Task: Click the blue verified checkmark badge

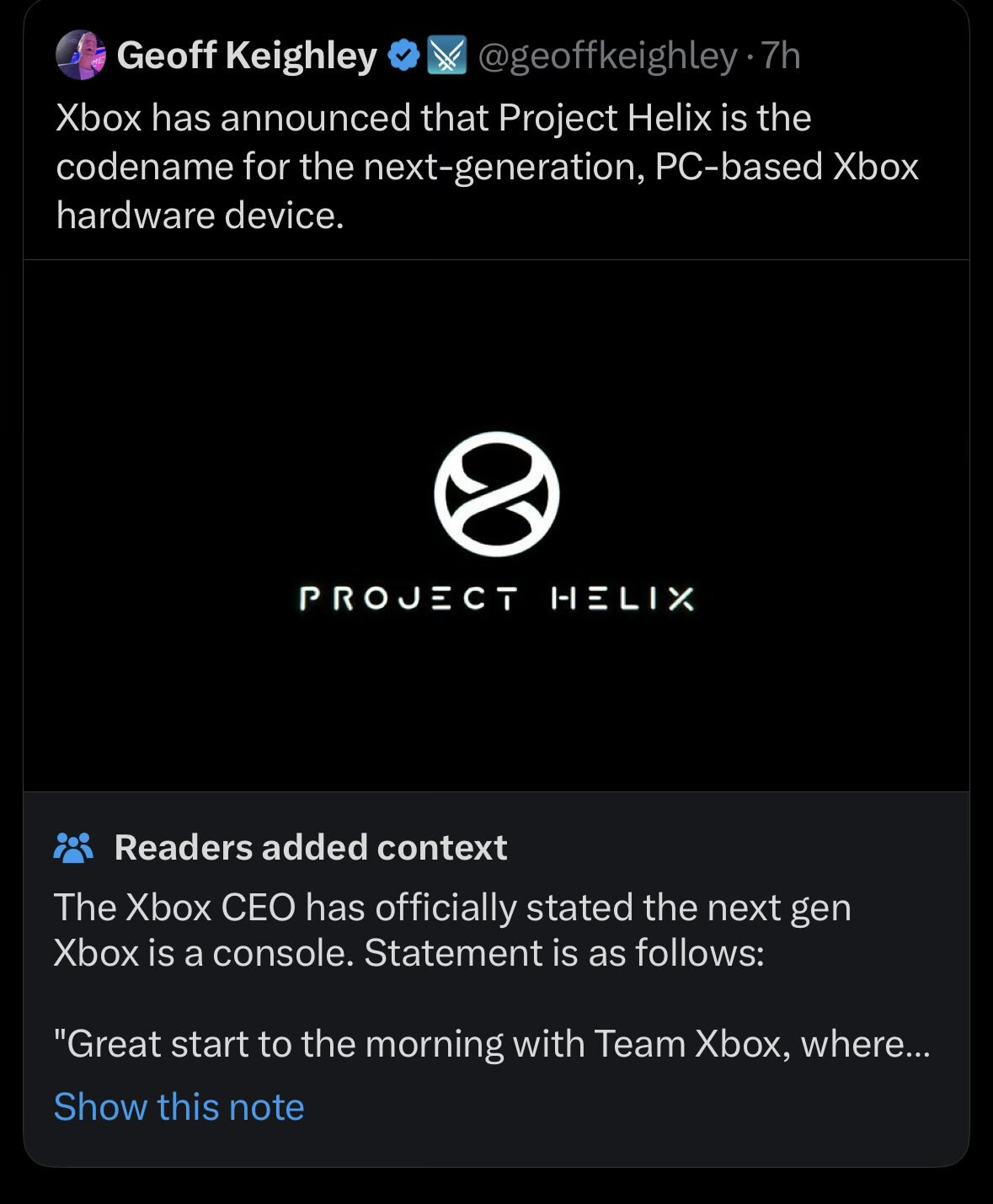Action: point(403,56)
